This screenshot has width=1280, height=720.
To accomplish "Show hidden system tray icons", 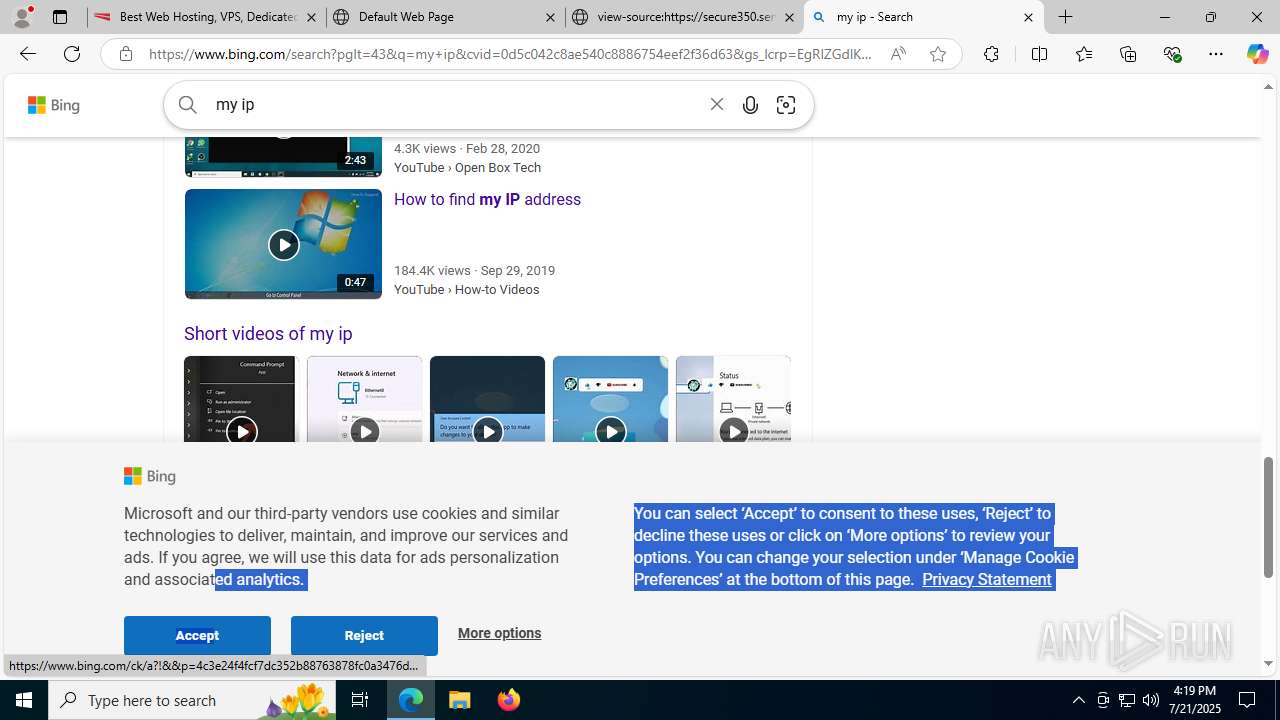I will 1078,700.
